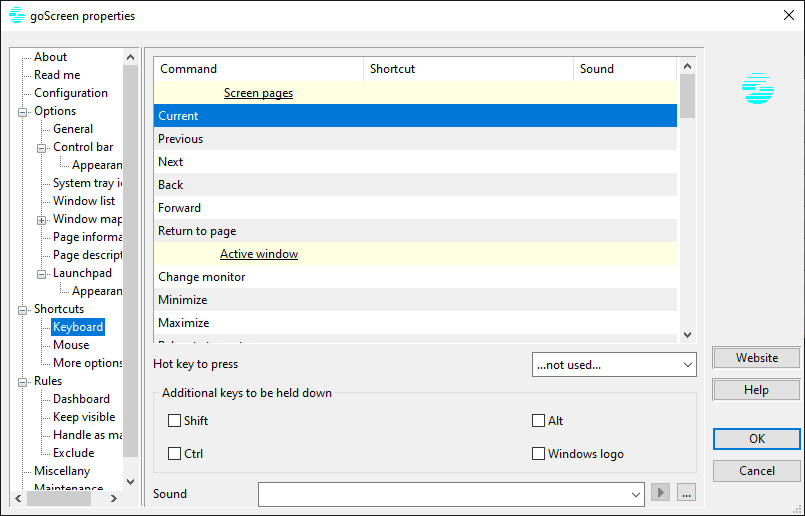Expand the Window map tree node

pyautogui.click(x=42, y=220)
